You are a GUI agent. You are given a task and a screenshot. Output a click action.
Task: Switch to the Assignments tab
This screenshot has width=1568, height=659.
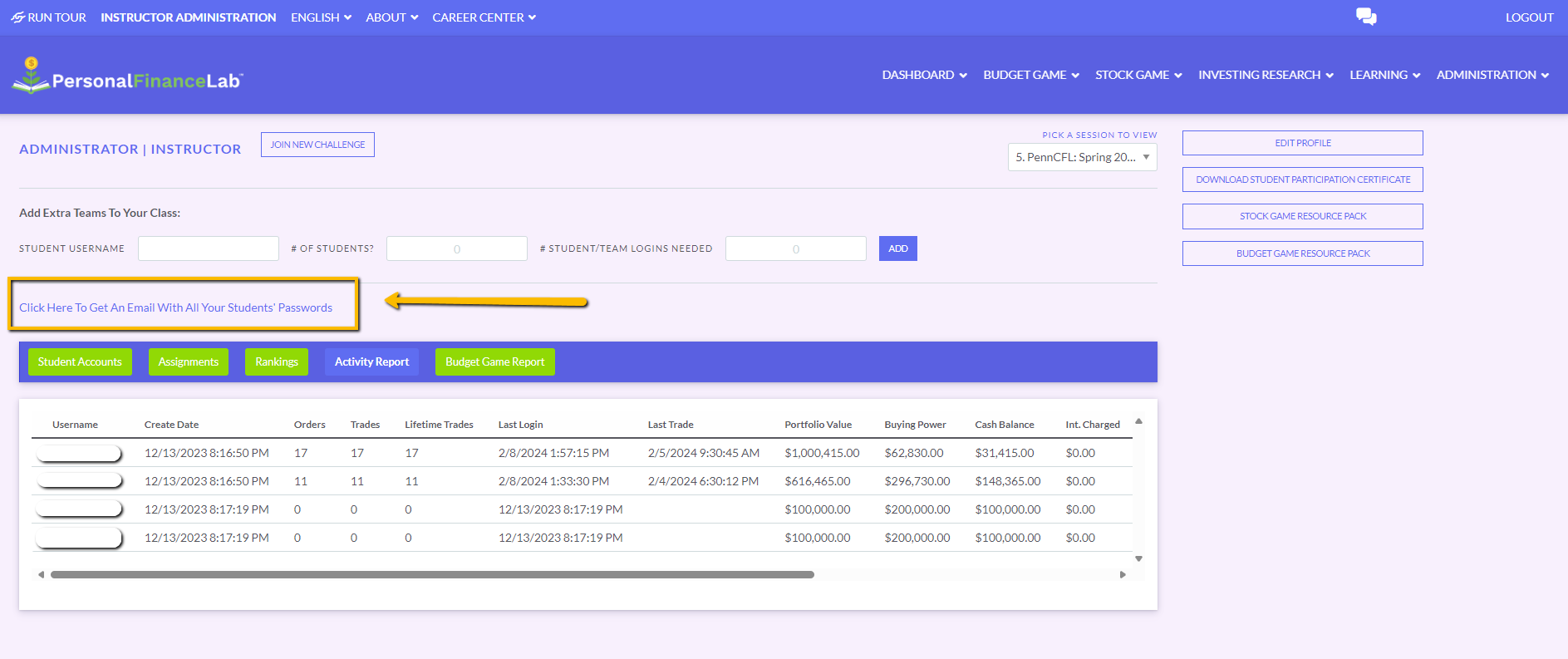(x=189, y=361)
